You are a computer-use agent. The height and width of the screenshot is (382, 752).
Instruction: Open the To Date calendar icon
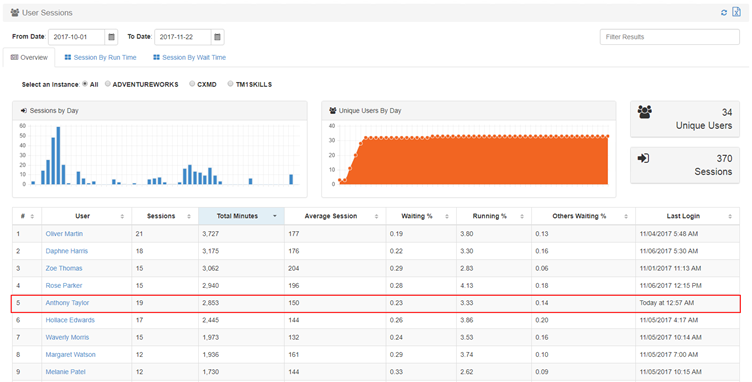tap(217, 37)
